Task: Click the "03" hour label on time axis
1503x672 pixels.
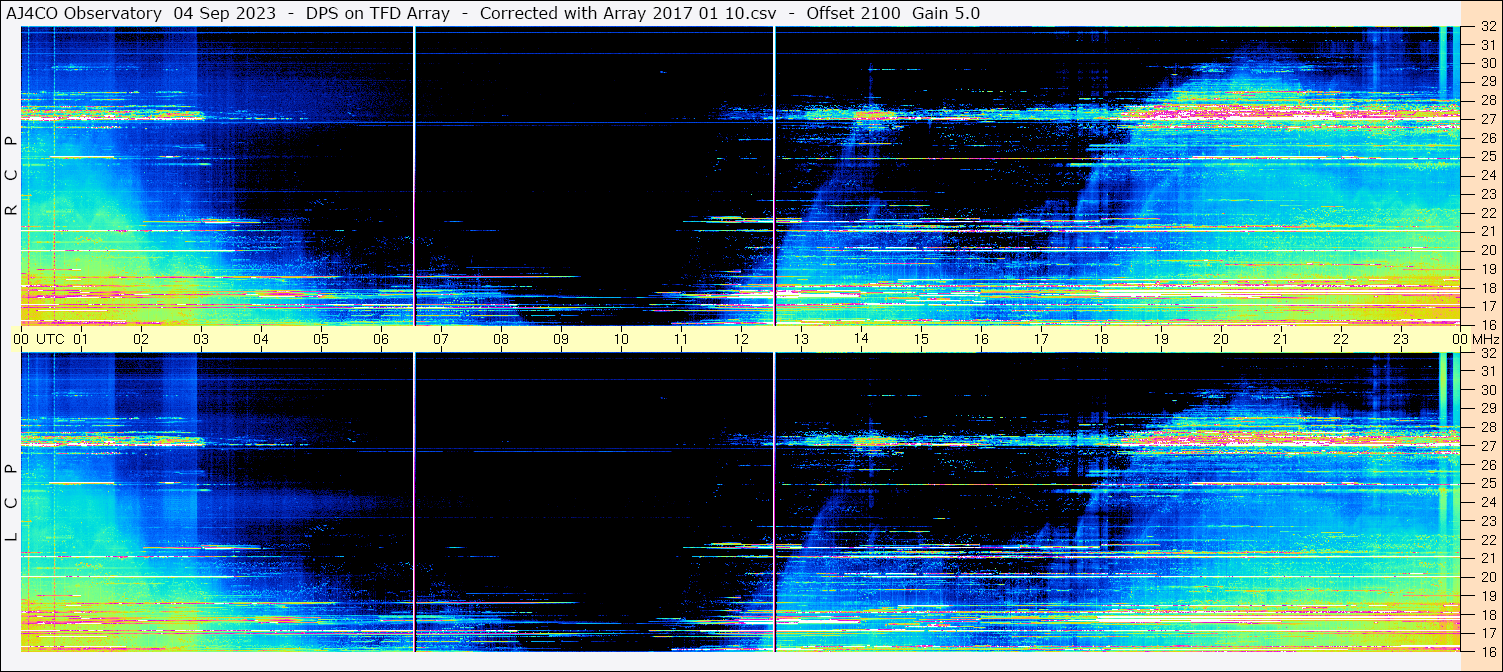Action: coord(201,339)
